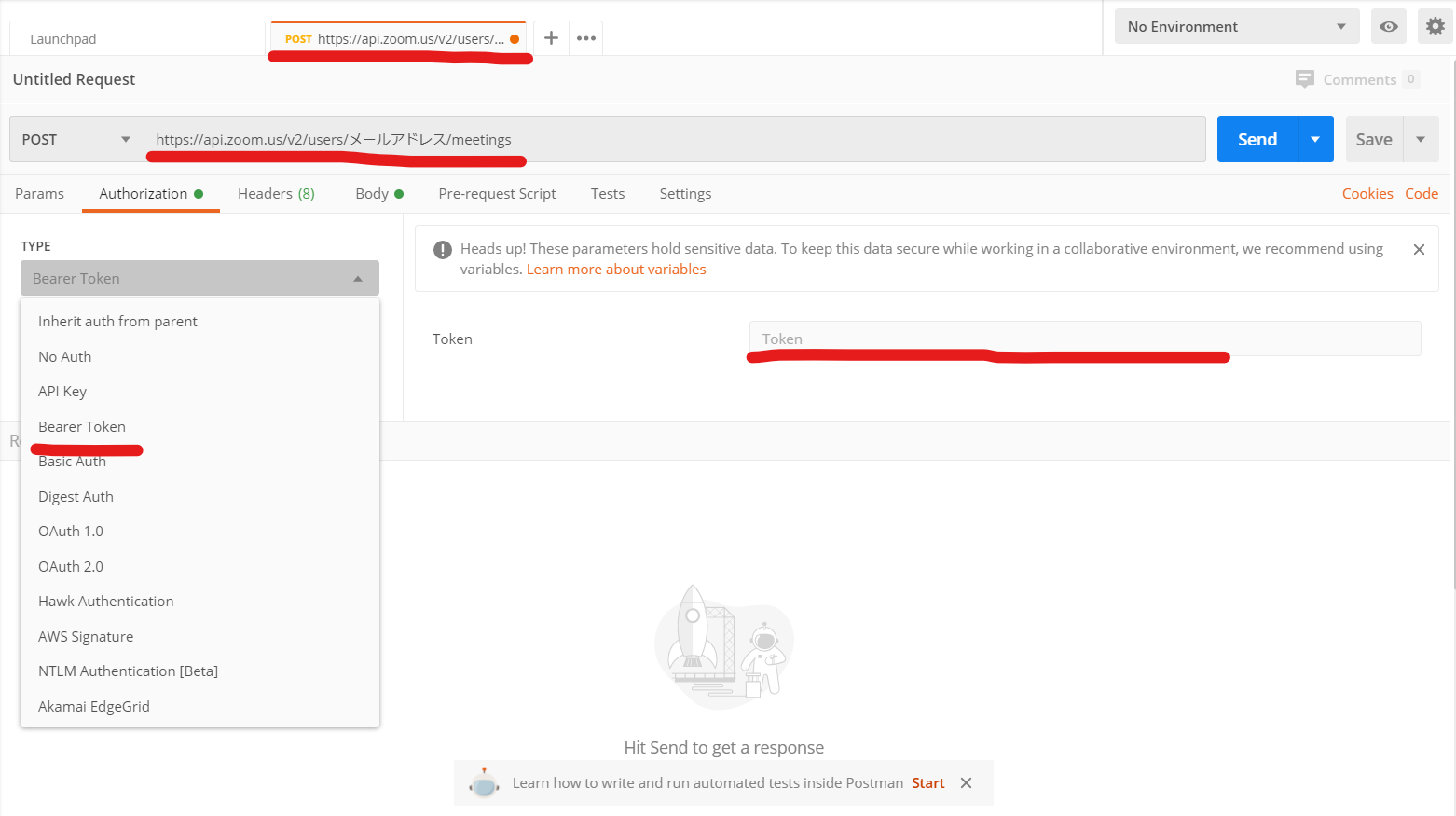Choose Bearer Token auth type

[x=199, y=426]
